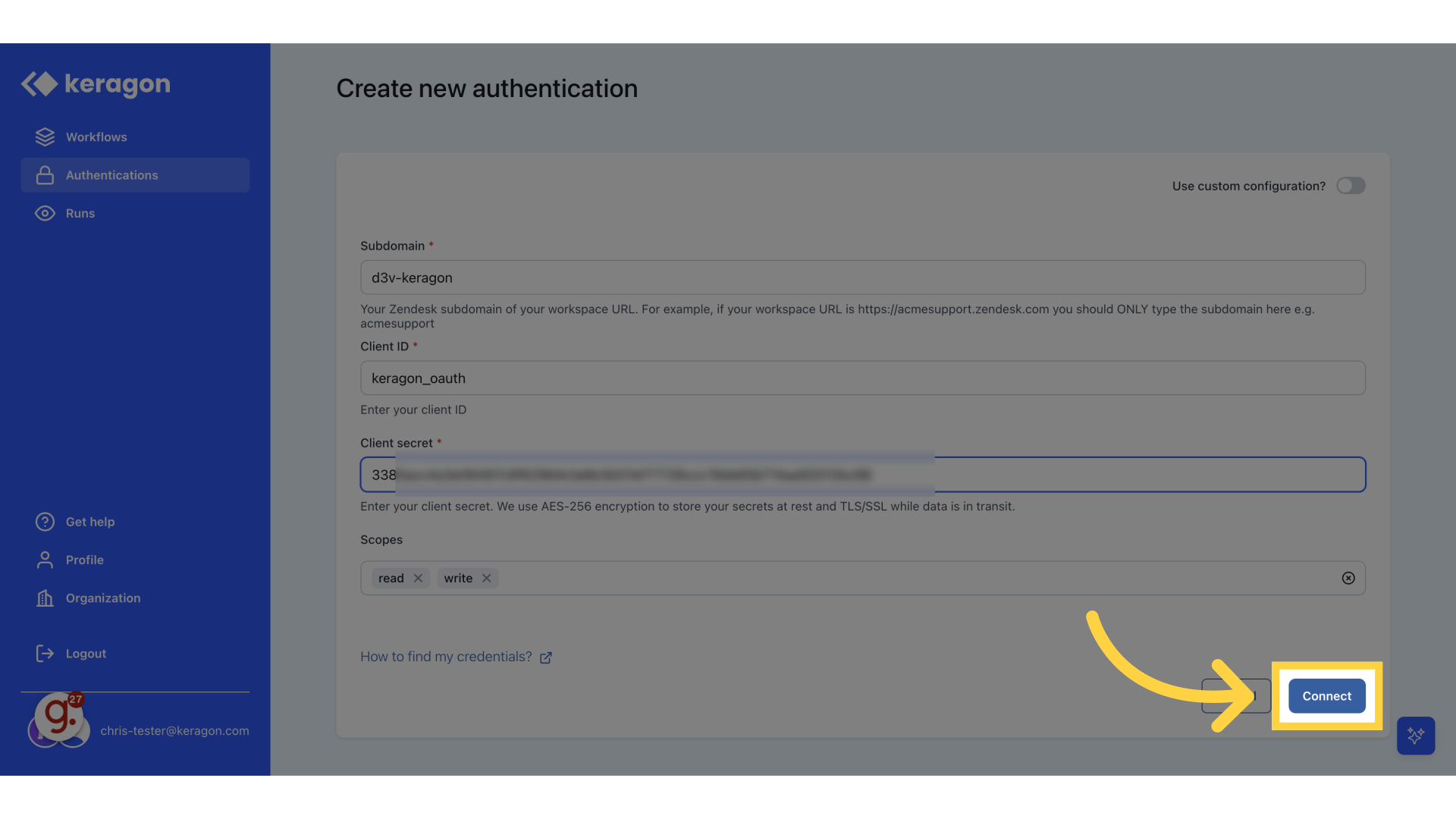1456x819 pixels.
Task: Click the Connect button
Action: (x=1326, y=696)
